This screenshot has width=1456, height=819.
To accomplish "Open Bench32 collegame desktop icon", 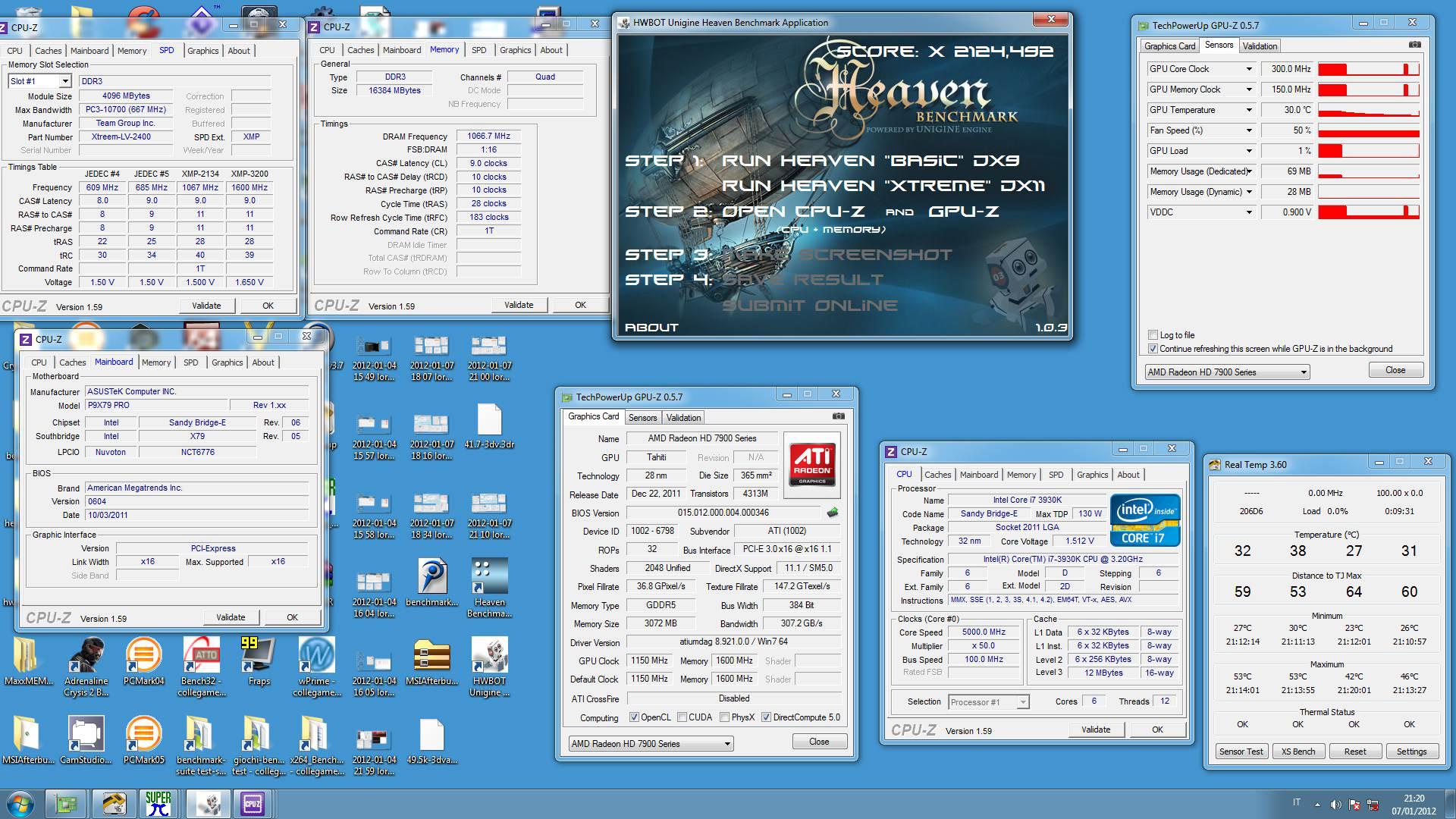I will coord(201,666).
